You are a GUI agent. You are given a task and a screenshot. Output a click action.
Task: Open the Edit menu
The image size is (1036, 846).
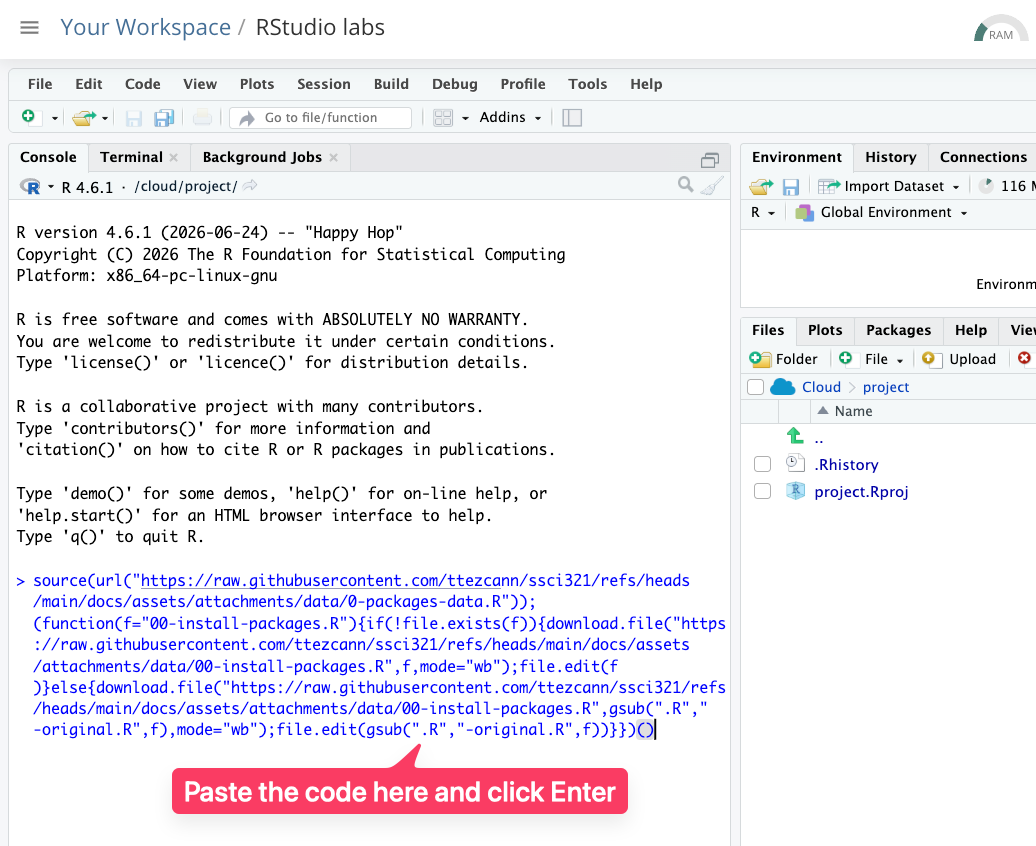[x=89, y=84]
